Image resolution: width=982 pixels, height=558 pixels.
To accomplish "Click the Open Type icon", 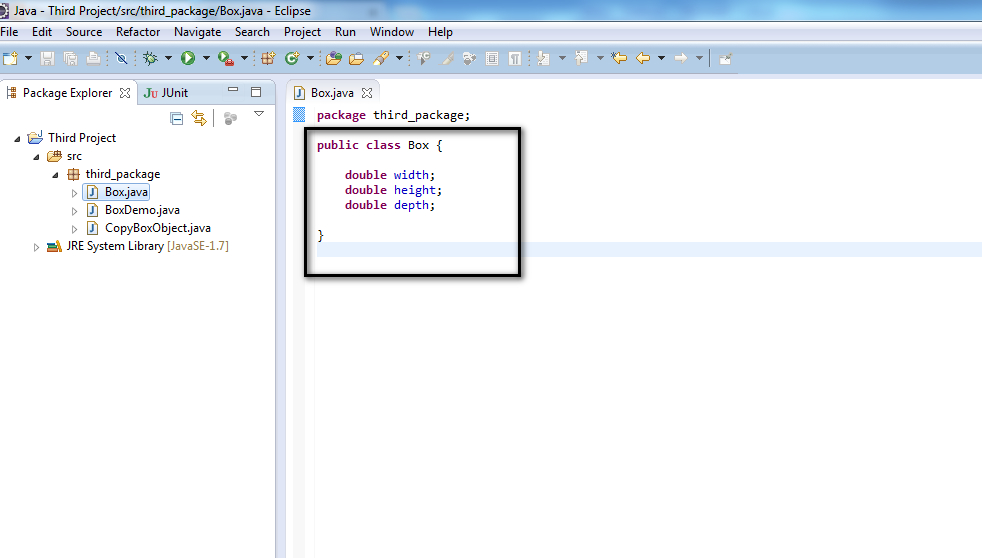I will point(334,58).
